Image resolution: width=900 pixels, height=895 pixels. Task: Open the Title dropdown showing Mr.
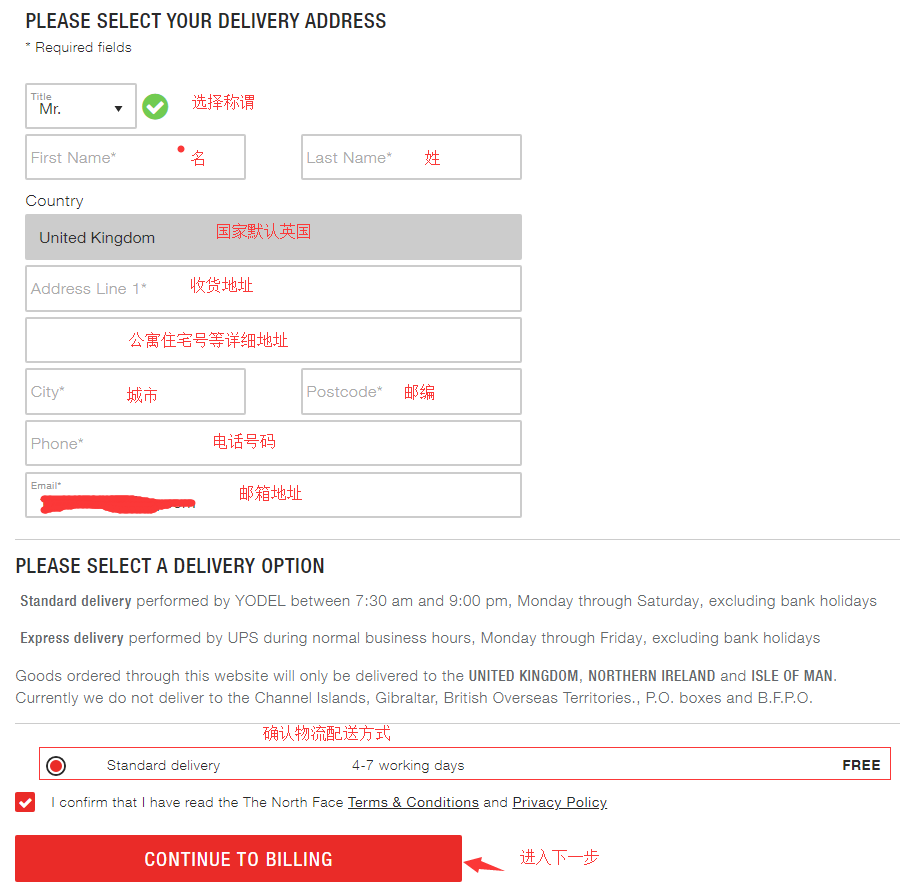click(x=80, y=106)
